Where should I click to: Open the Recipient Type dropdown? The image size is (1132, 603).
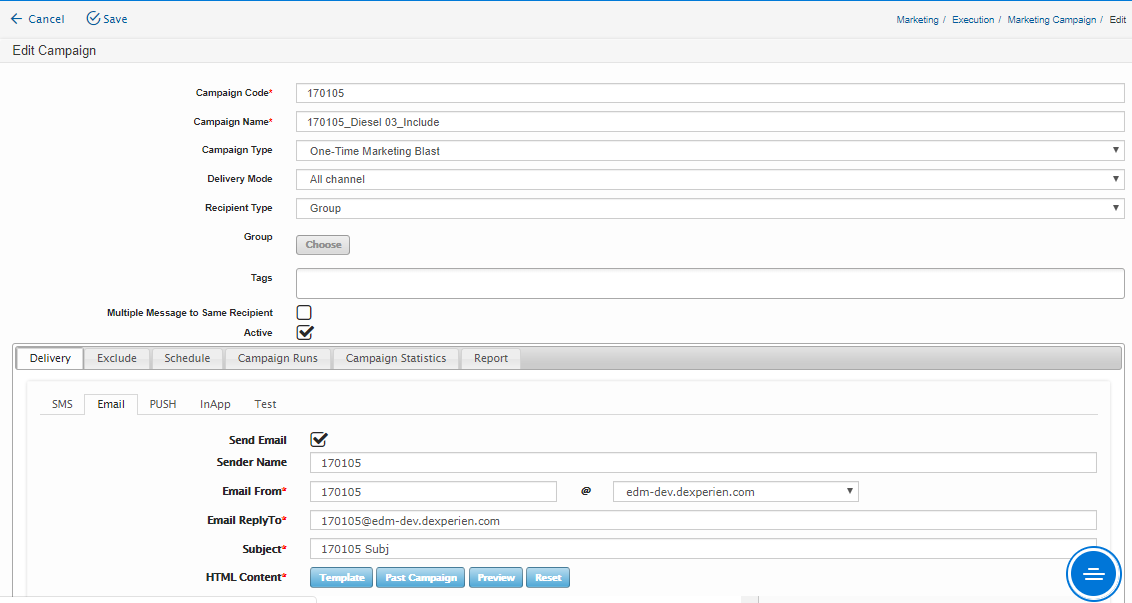click(x=710, y=208)
